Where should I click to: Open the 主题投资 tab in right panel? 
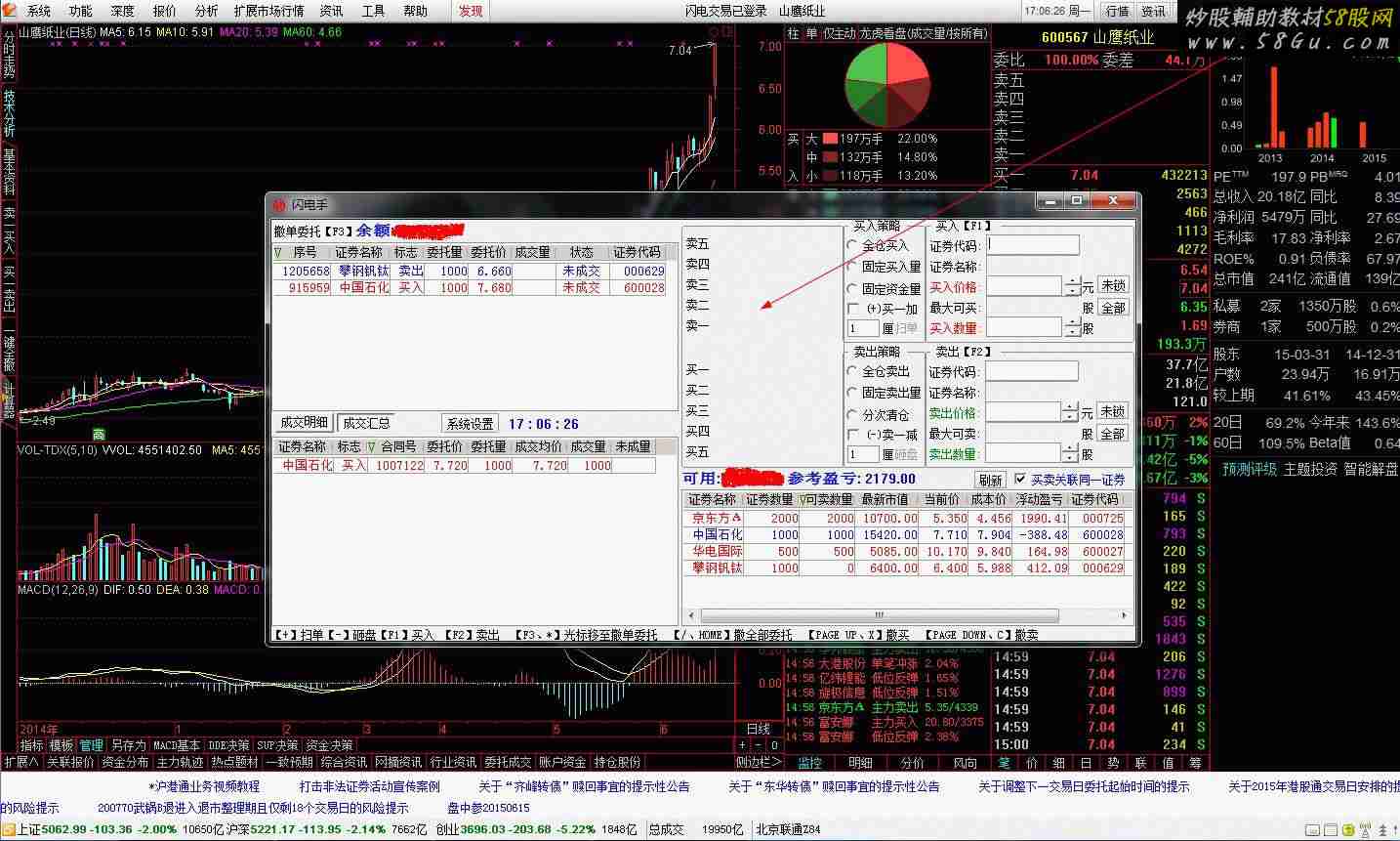coord(1311,469)
